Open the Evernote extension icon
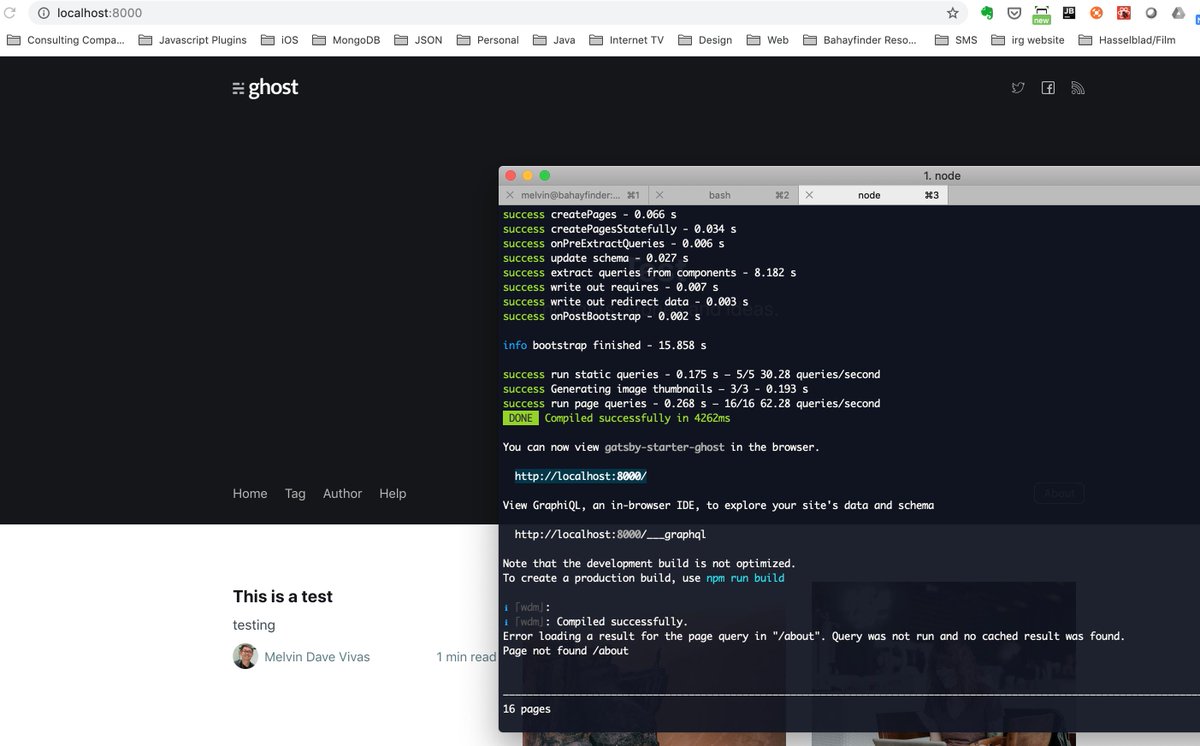1200x746 pixels. 986,13
